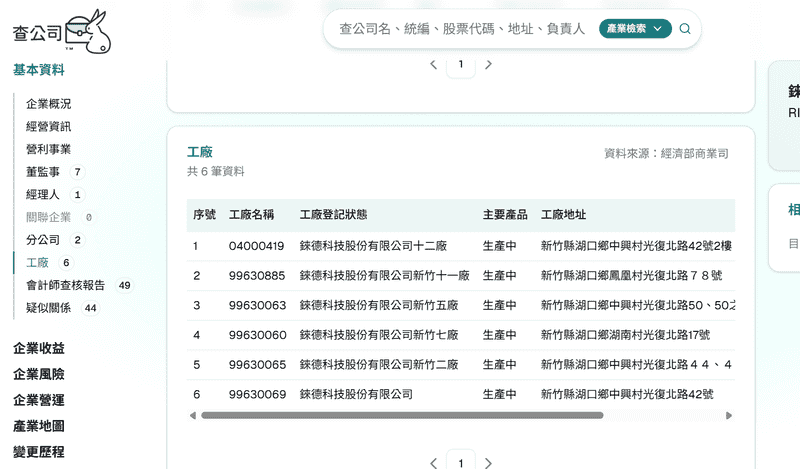
Task: Go to next page above 工廠 section
Action: [488, 64]
